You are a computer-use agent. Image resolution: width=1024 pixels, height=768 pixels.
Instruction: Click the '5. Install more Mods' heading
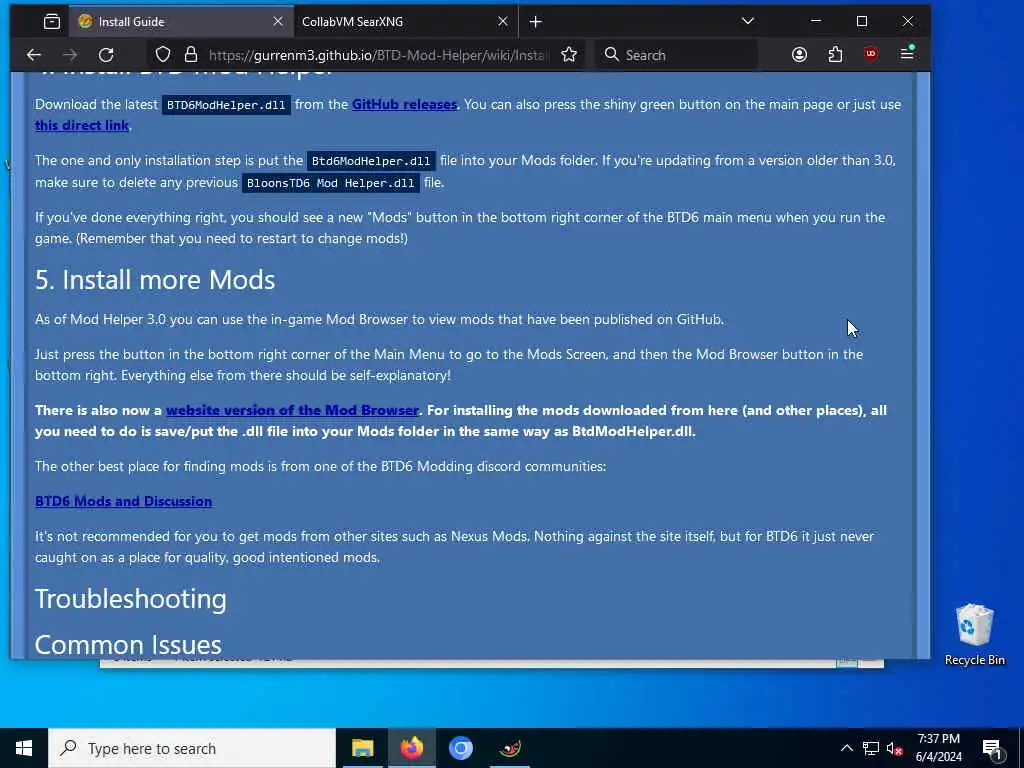click(155, 280)
